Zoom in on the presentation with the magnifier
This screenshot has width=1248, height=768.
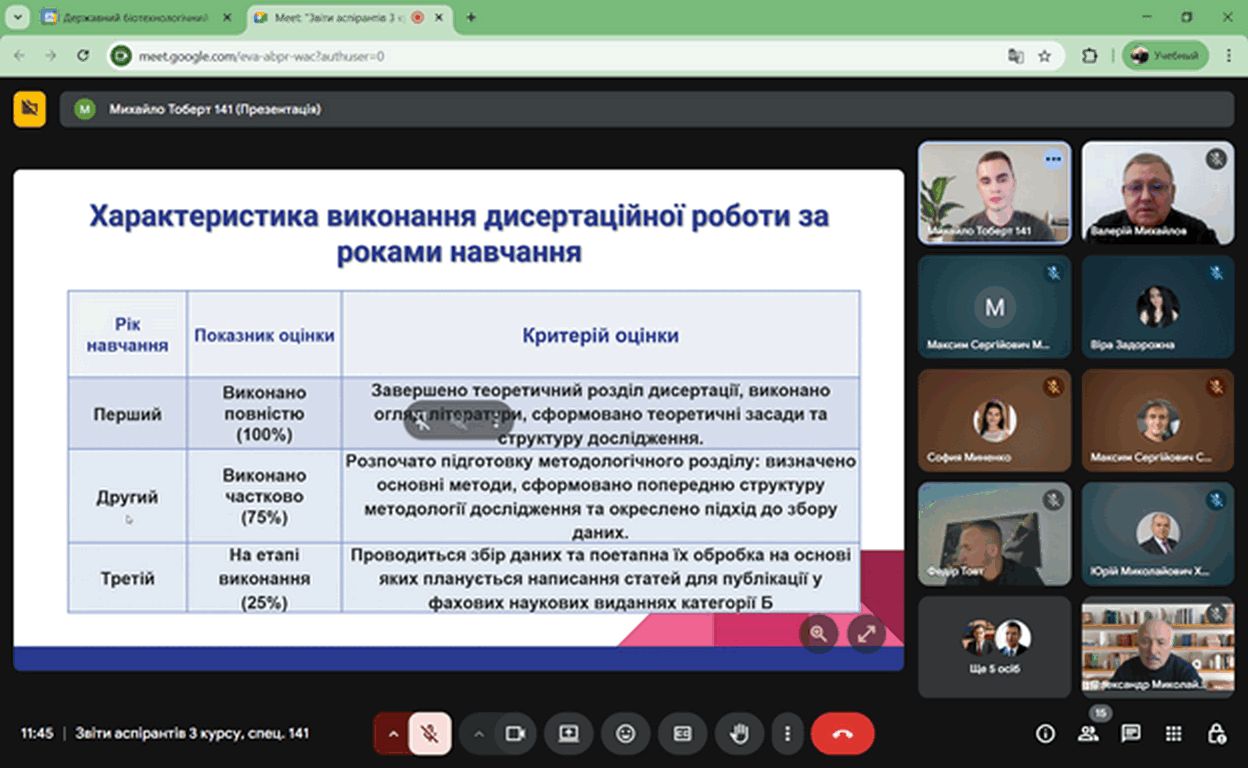tap(819, 633)
